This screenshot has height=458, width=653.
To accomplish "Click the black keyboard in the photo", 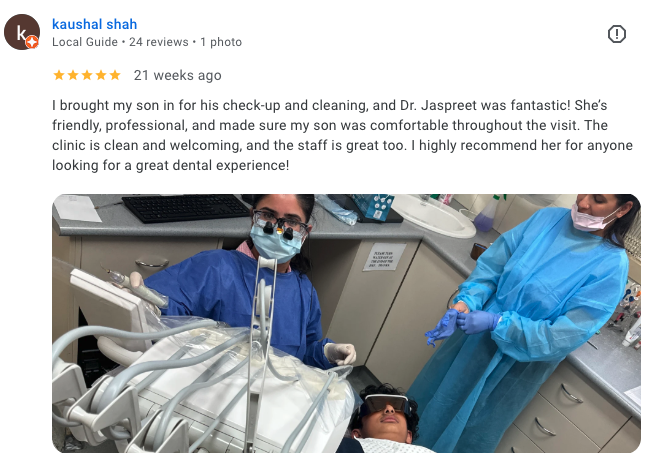I will point(186,207).
